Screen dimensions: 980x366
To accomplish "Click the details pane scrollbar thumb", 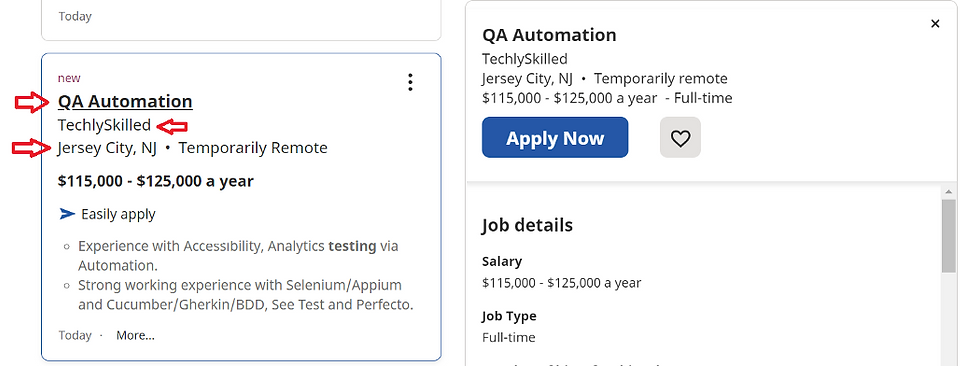I will pyautogui.click(x=949, y=235).
